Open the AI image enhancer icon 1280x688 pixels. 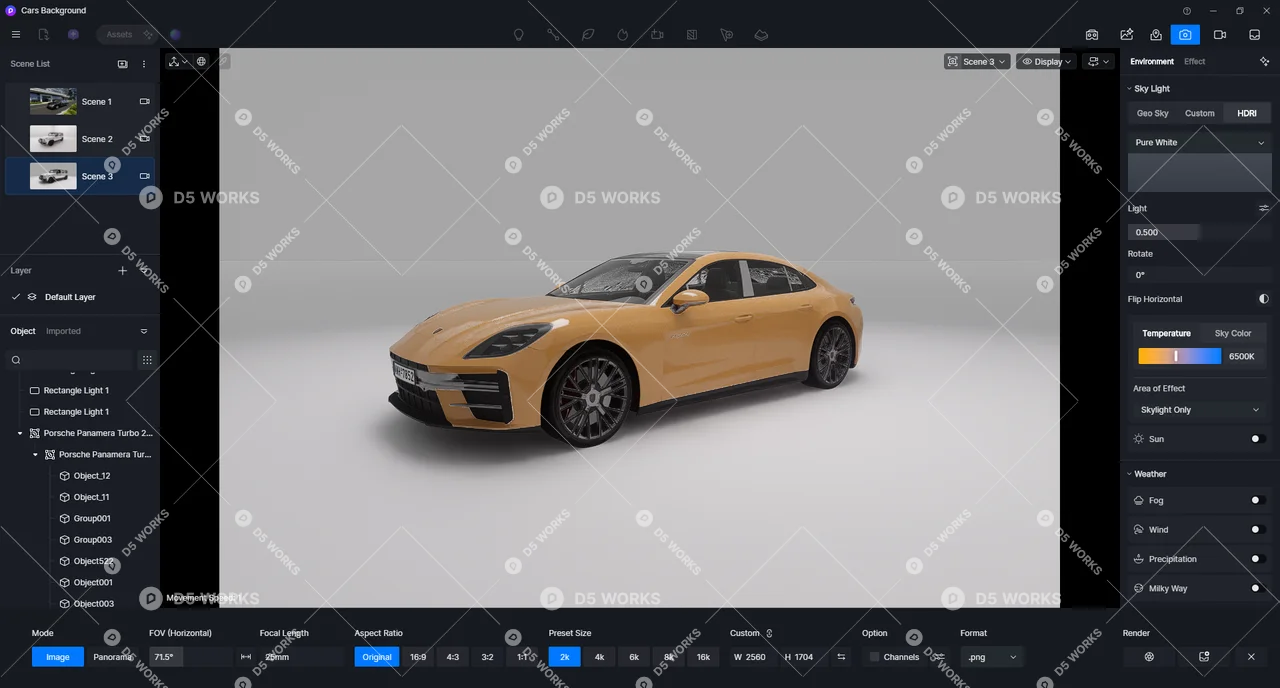click(x=1126, y=34)
